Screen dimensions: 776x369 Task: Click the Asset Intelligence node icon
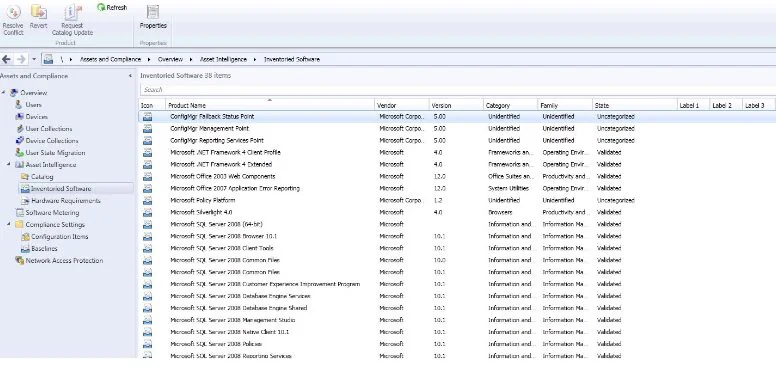point(19,165)
